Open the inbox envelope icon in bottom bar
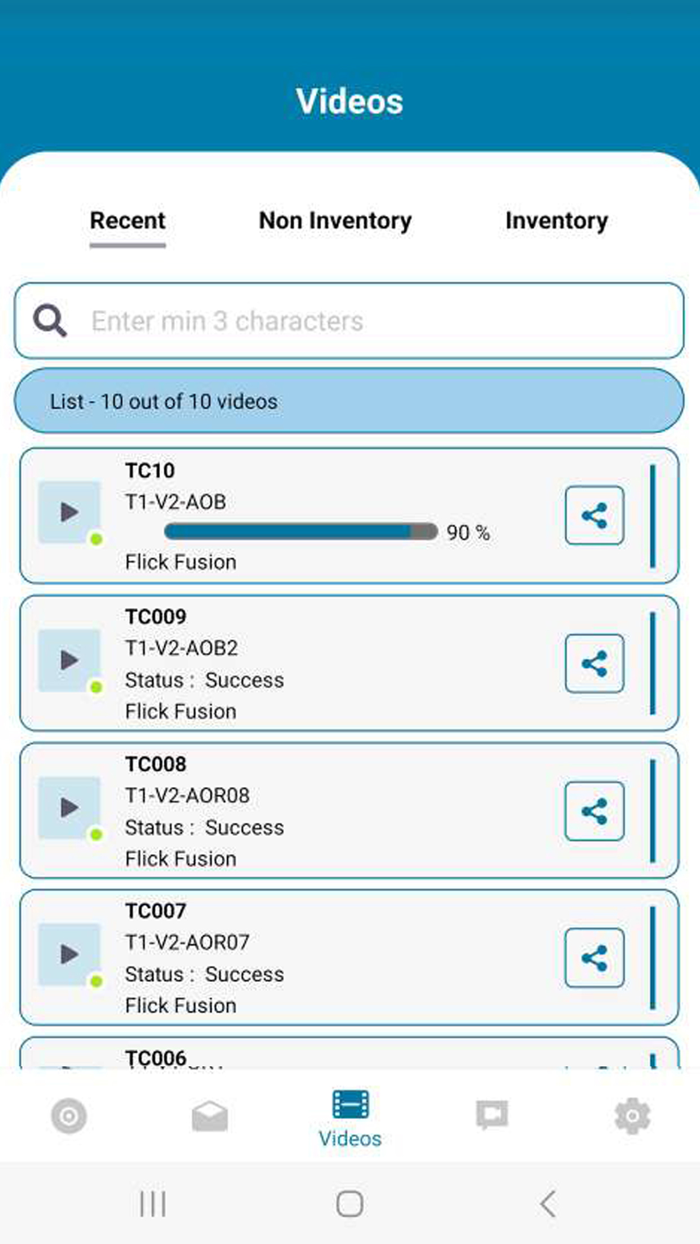 pos(209,1115)
